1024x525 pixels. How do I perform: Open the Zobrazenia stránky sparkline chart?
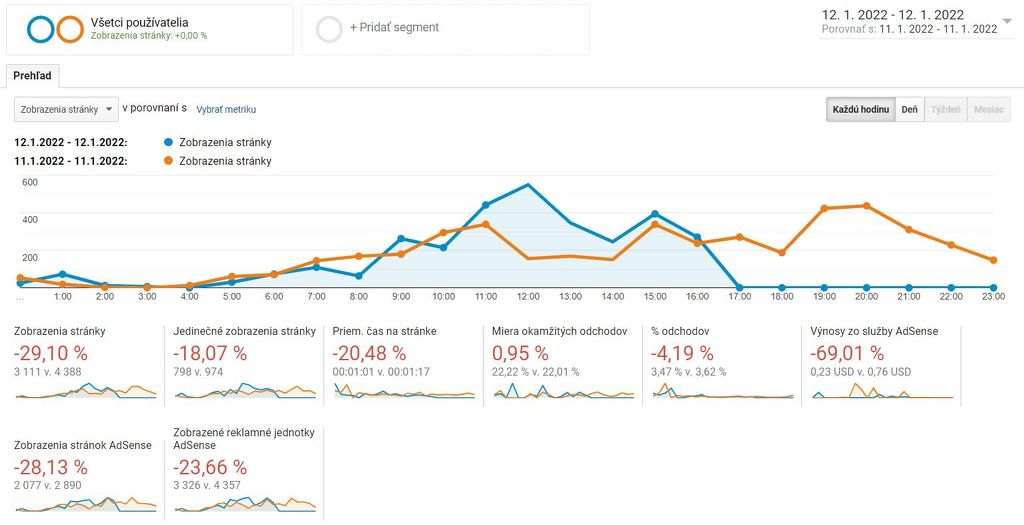85,391
